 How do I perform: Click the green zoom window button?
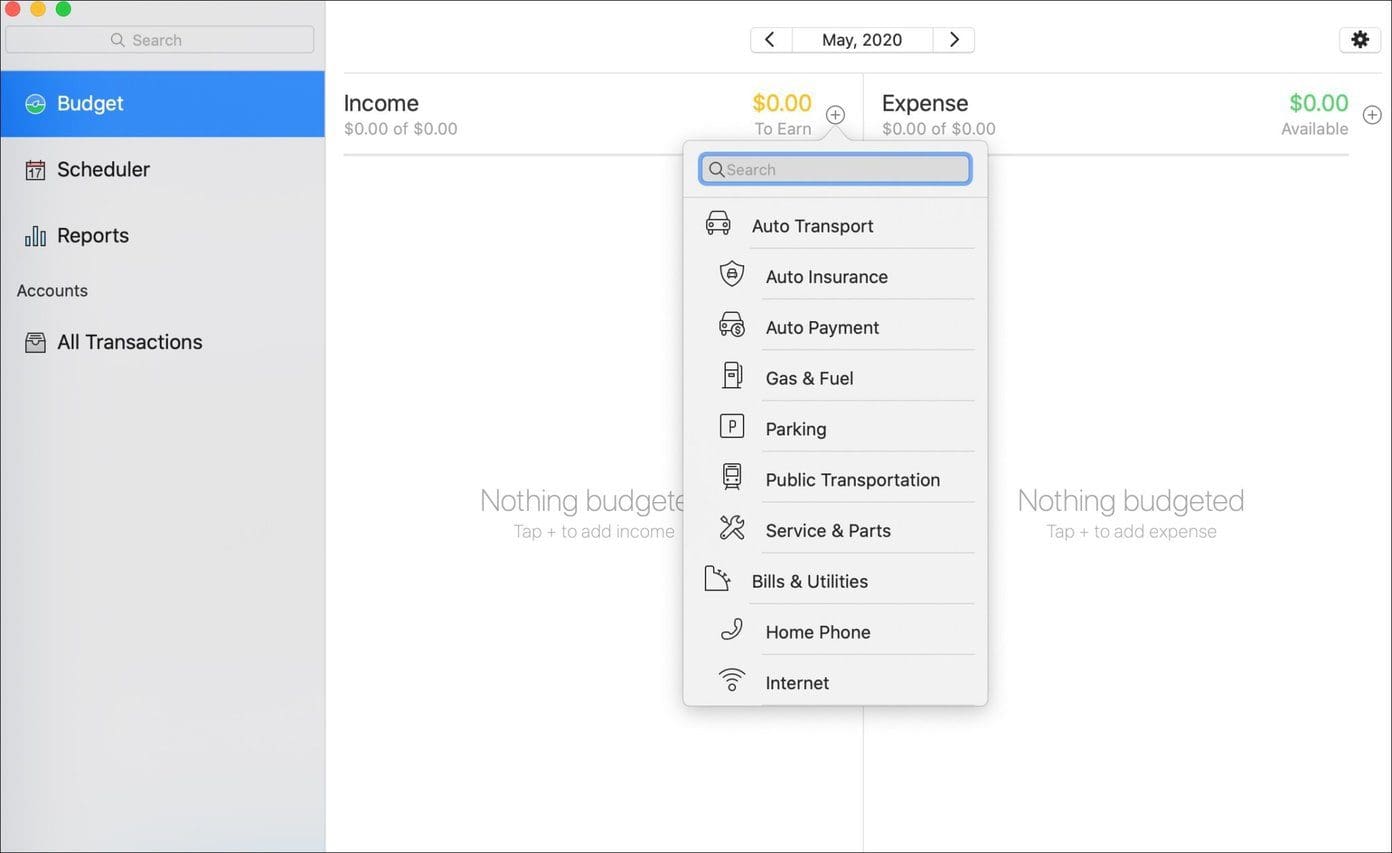click(63, 9)
